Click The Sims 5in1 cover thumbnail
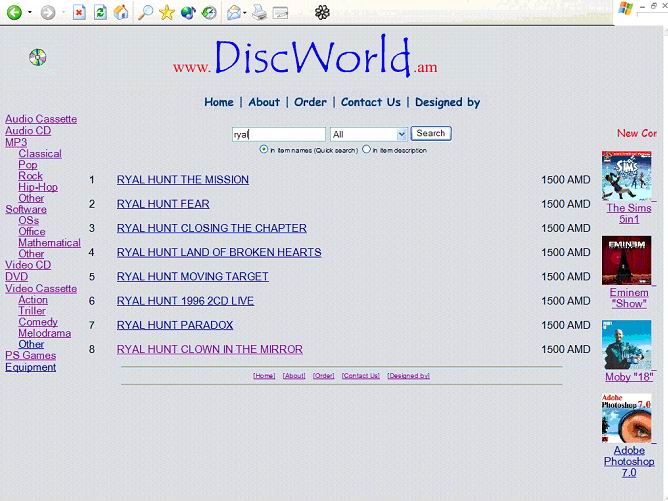 pyautogui.click(x=627, y=175)
